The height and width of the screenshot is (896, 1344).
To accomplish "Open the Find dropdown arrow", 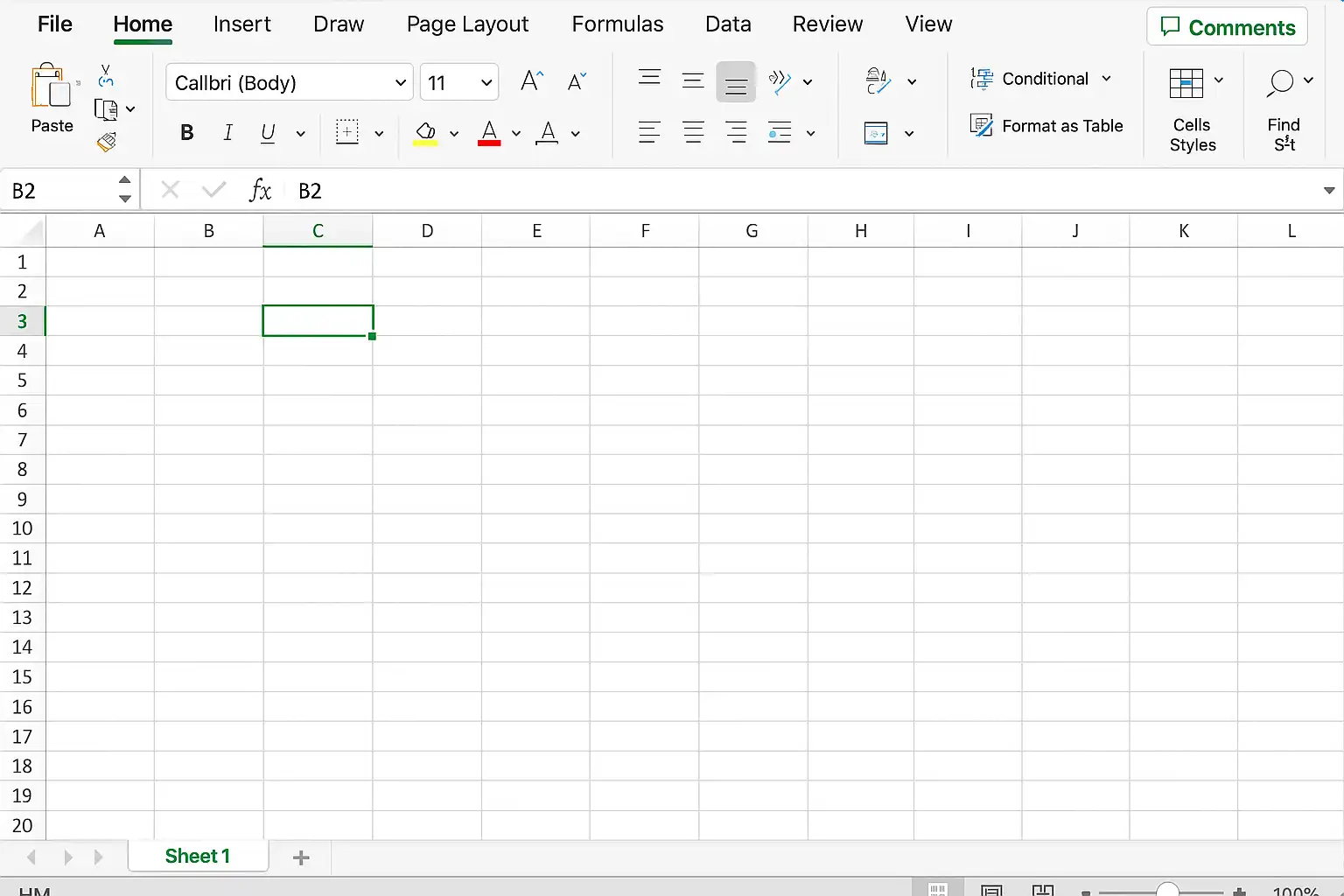I will point(1308,80).
